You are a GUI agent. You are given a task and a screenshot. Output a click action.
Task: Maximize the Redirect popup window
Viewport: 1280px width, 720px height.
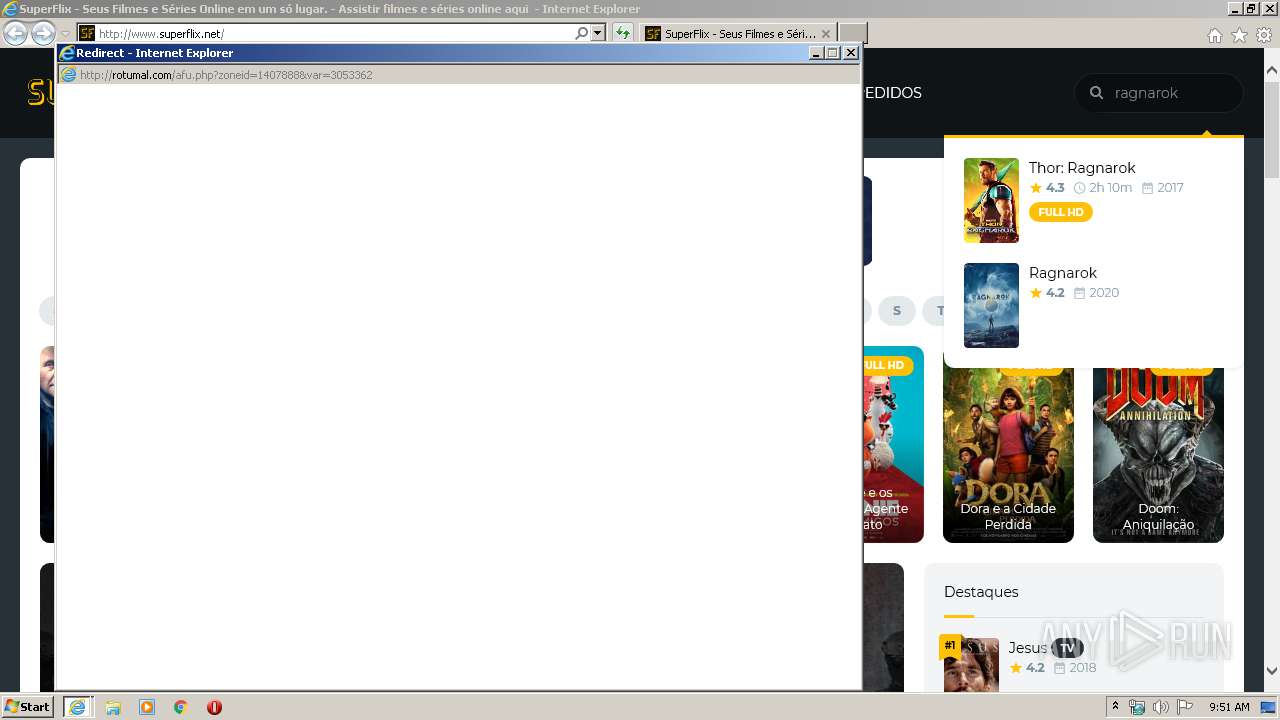click(833, 53)
